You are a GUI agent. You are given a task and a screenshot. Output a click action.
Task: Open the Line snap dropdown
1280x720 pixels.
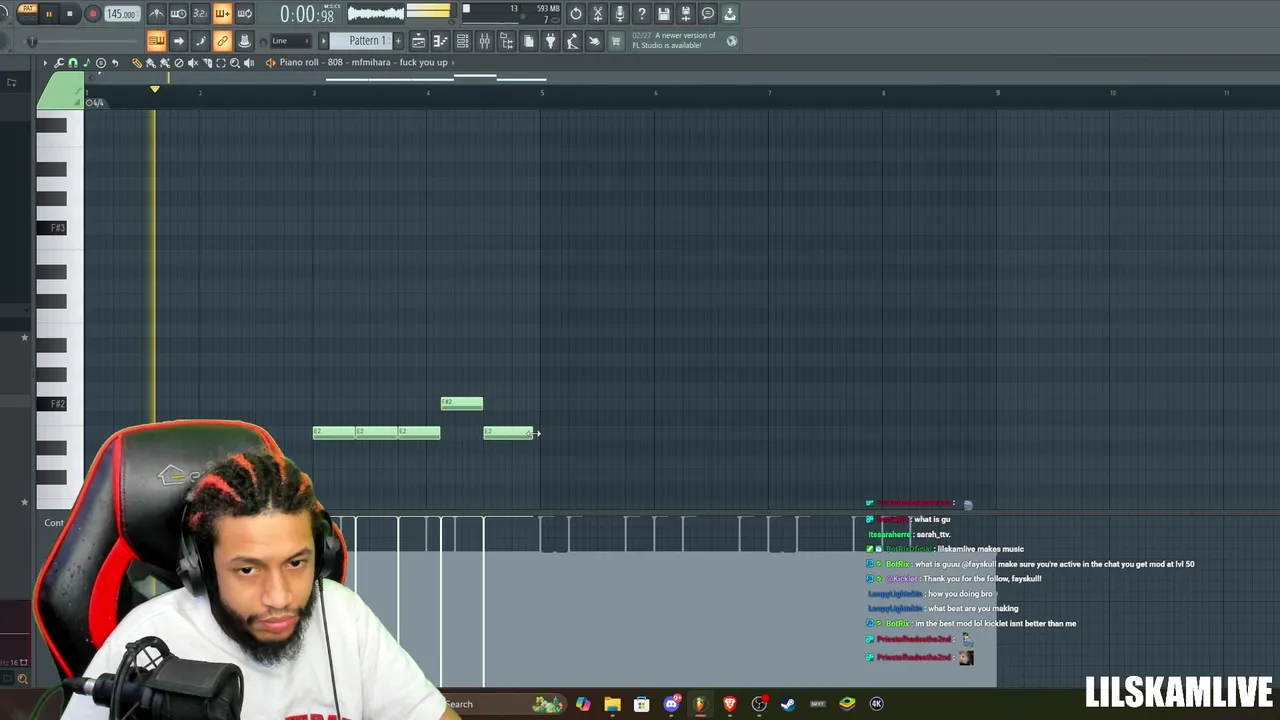click(290, 41)
